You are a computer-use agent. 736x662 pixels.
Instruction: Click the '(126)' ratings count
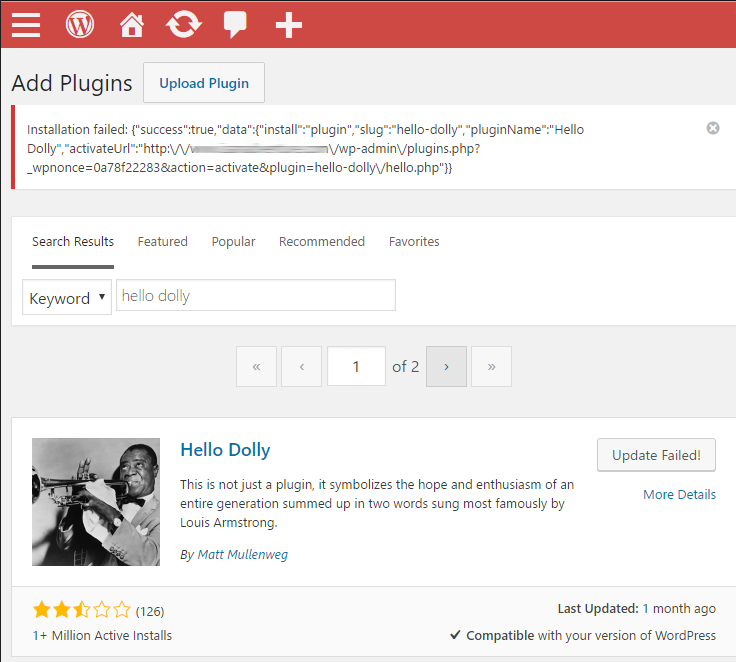(150, 611)
